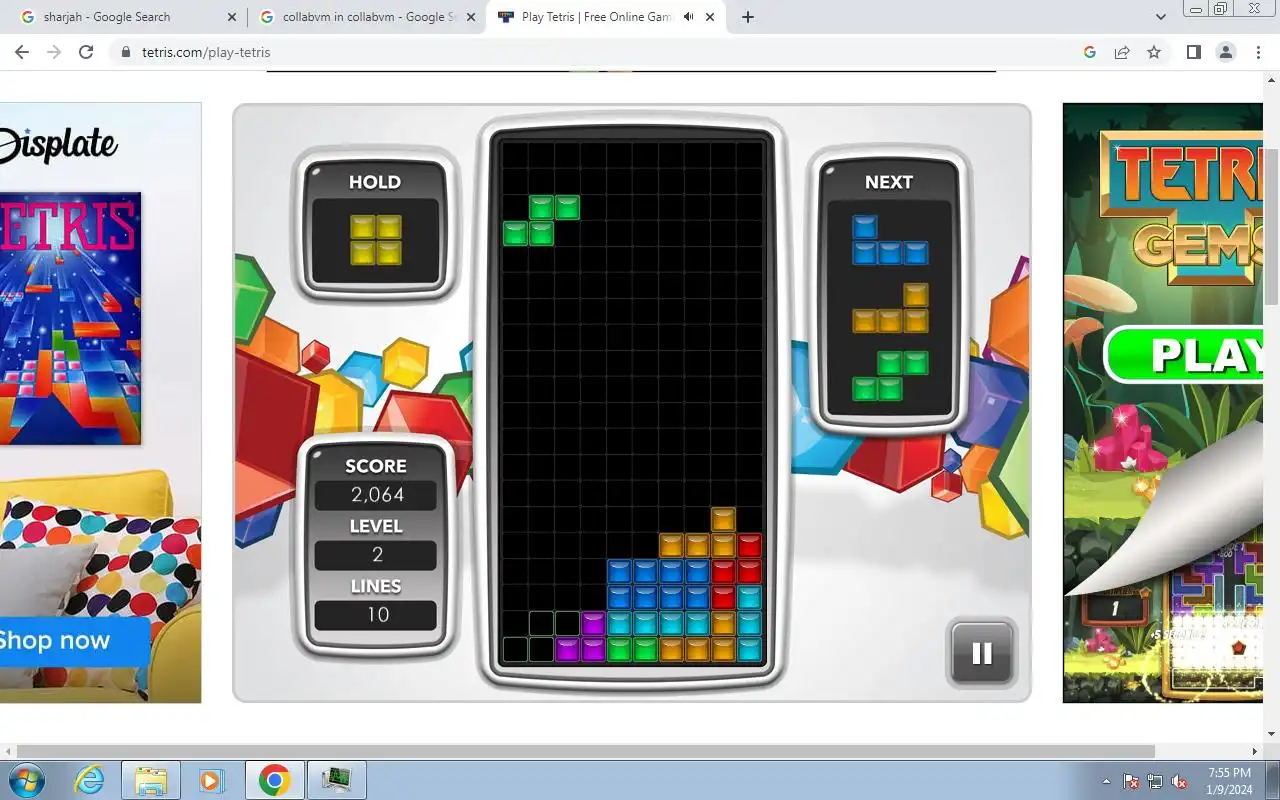
Task: Share this page icon
Action: tap(1122, 52)
